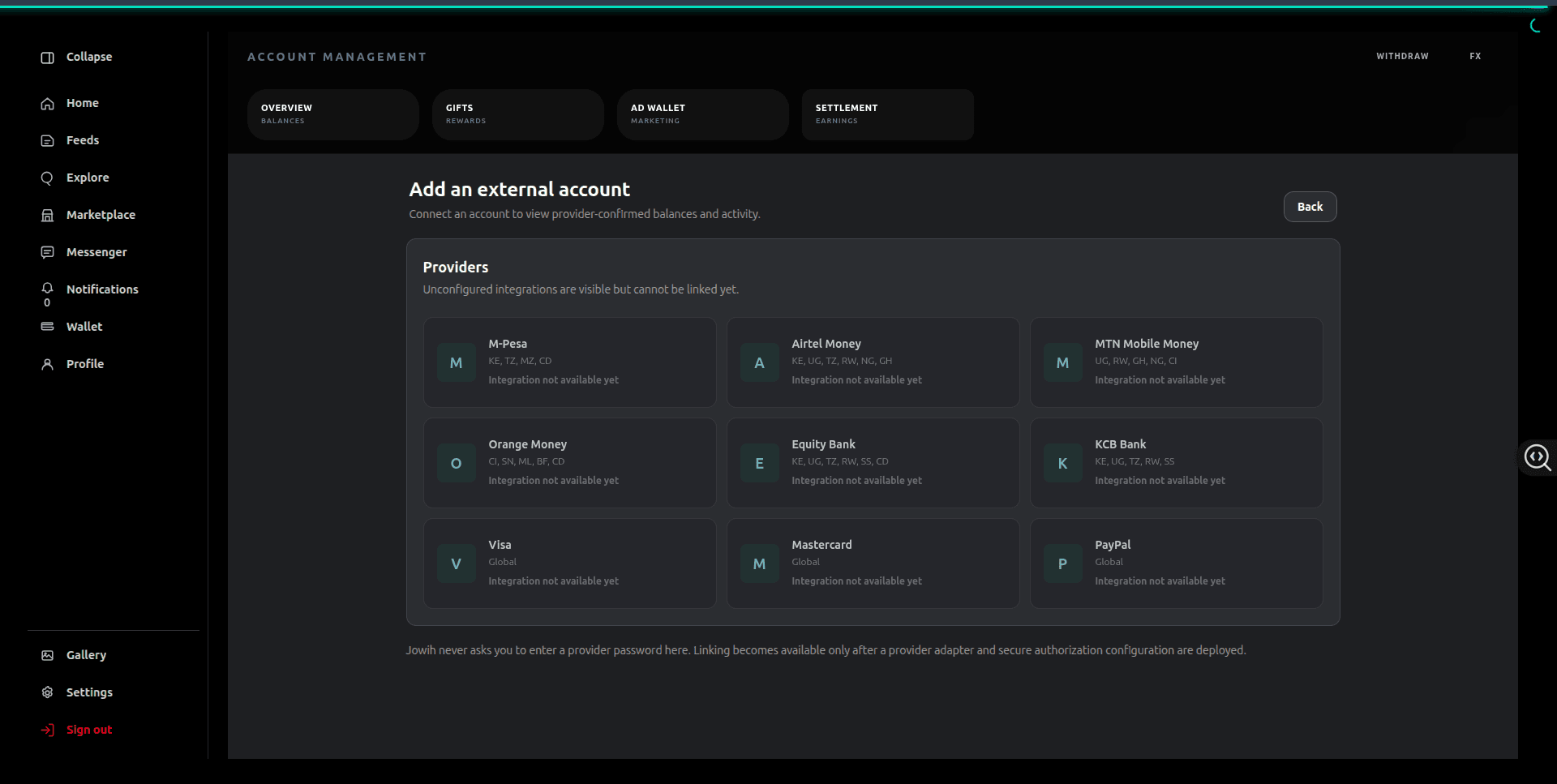Viewport: 1557px width, 784px height.
Task: Click the Settings menu label
Action: [89, 692]
